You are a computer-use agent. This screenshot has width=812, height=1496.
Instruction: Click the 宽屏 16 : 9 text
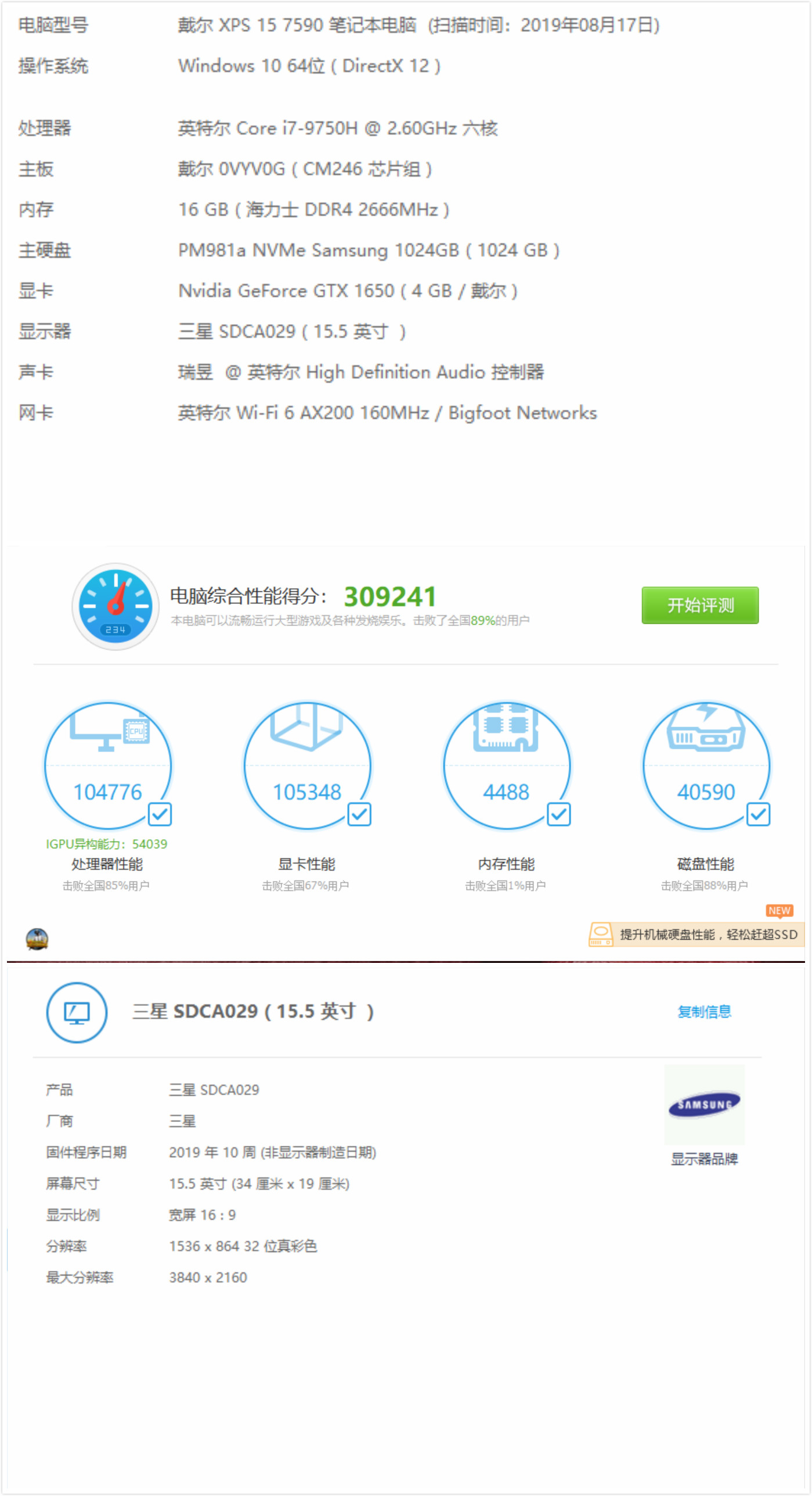click(203, 1215)
